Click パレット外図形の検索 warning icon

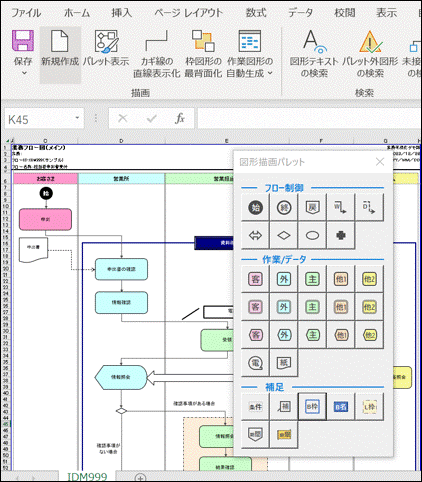click(370, 42)
